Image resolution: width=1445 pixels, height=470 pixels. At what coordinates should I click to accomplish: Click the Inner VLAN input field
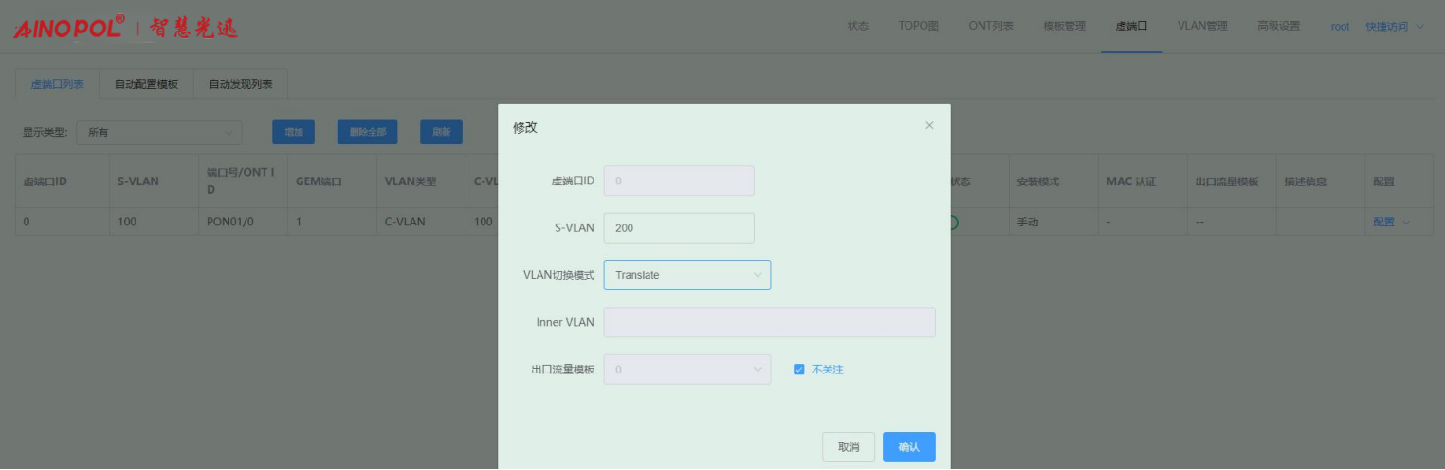(769, 322)
